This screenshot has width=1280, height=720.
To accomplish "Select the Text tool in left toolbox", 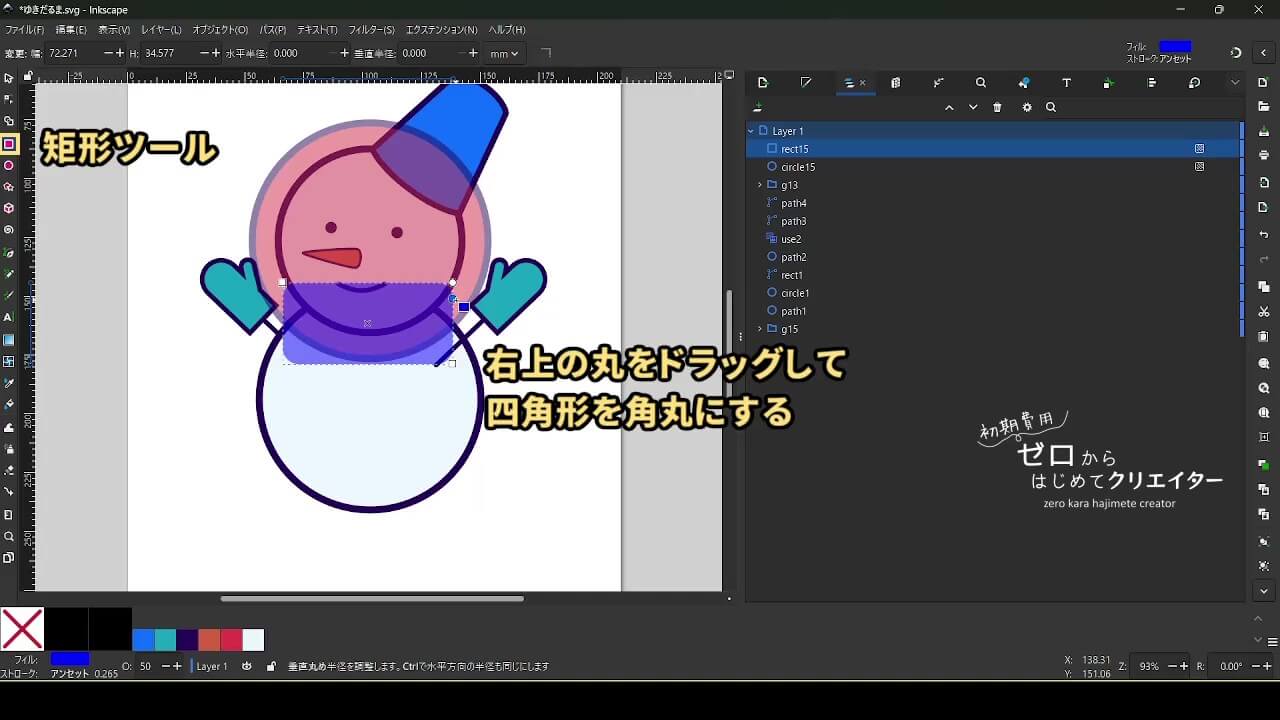I will [x=9, y=317].
